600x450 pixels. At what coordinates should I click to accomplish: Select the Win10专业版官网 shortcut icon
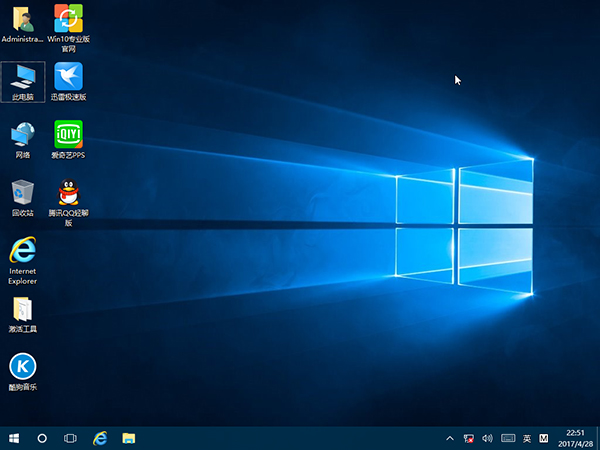[68, 18]
